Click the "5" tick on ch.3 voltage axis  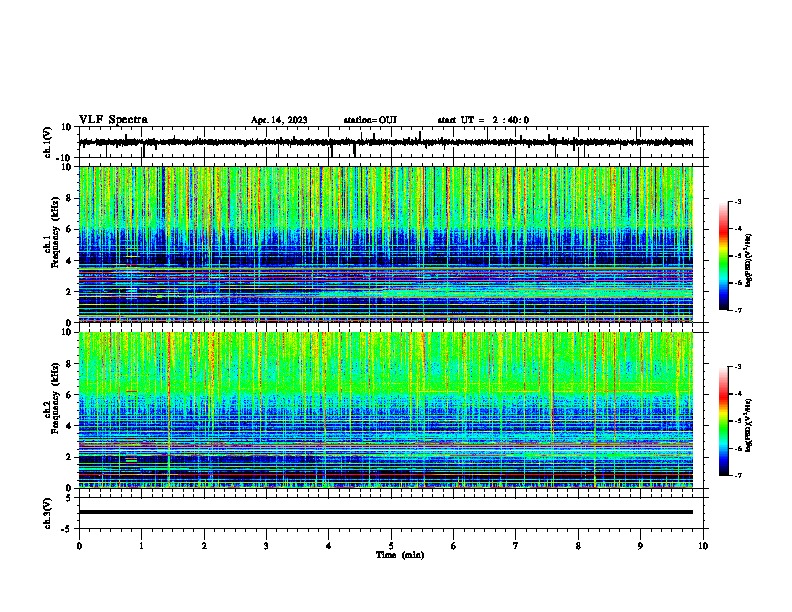69,498
